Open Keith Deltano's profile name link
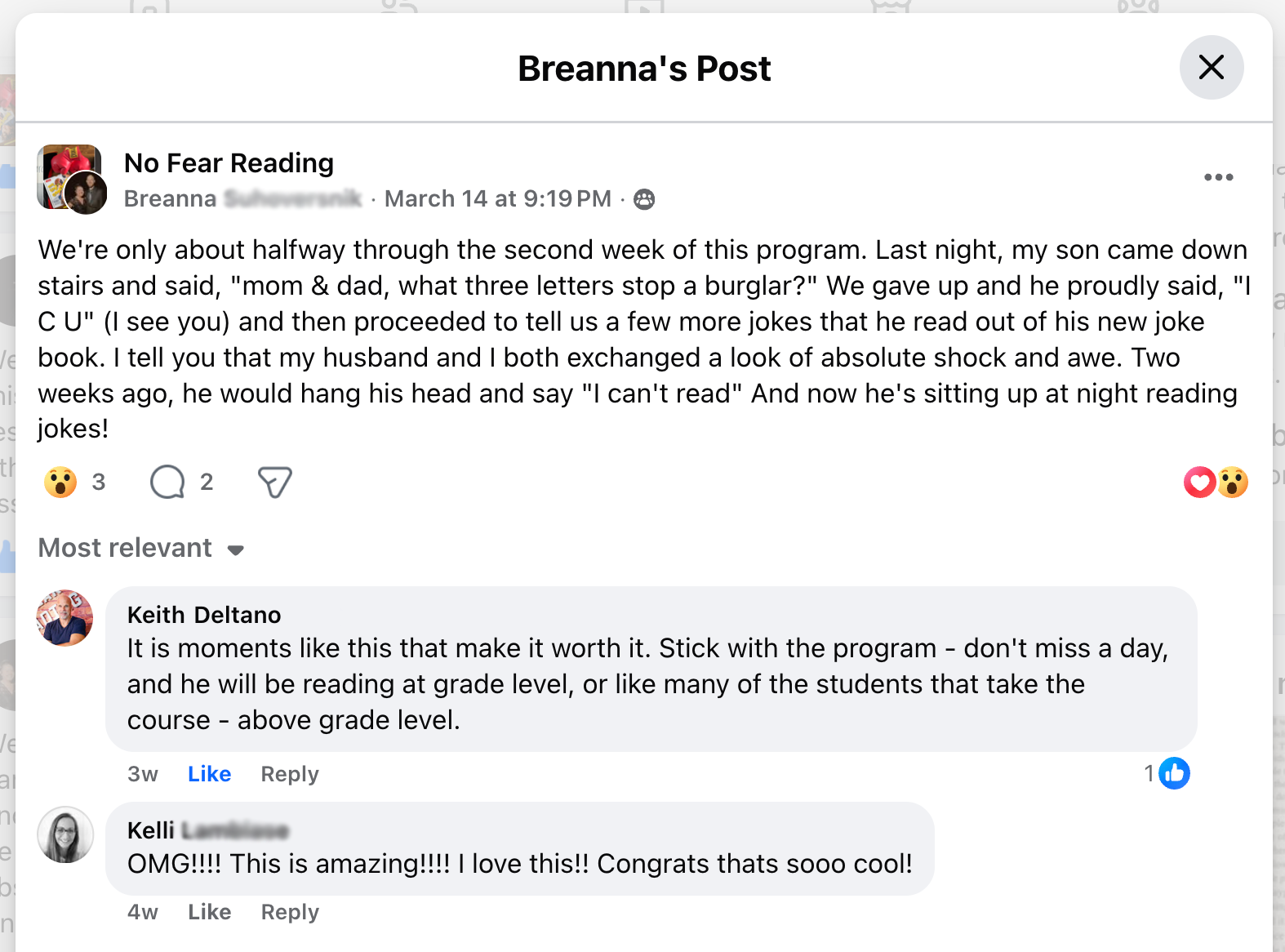Screen dimensions: 1285x952 (x=204, y=615)
